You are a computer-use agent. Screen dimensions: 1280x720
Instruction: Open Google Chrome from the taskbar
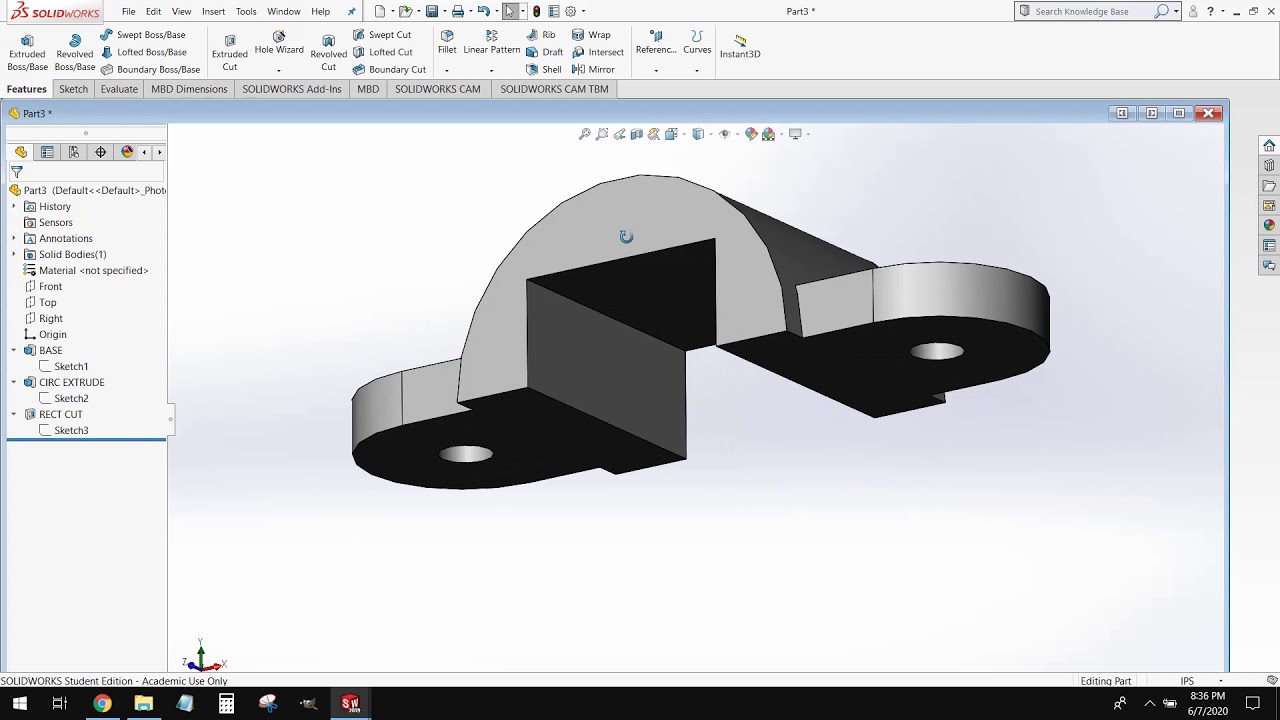(102, 703)
